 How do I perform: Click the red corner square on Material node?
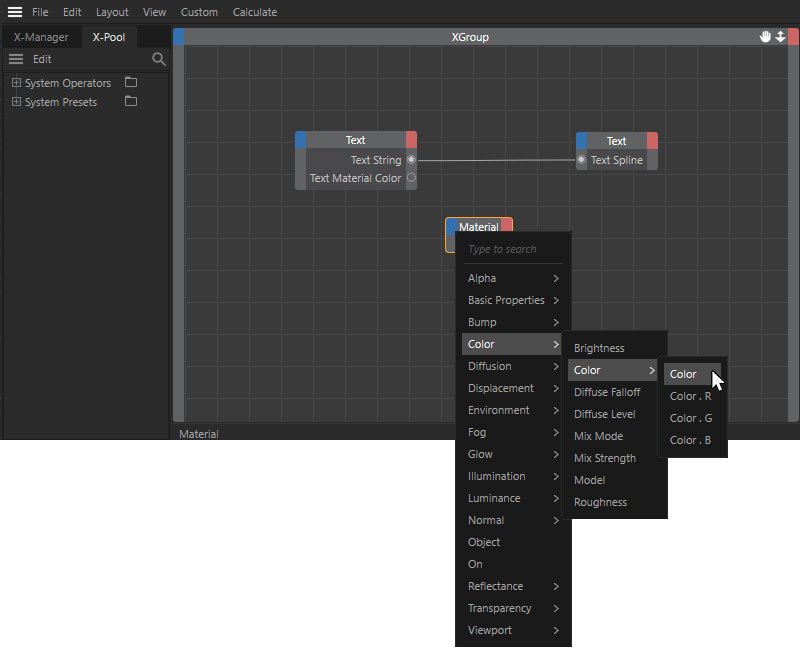[506, 226]
